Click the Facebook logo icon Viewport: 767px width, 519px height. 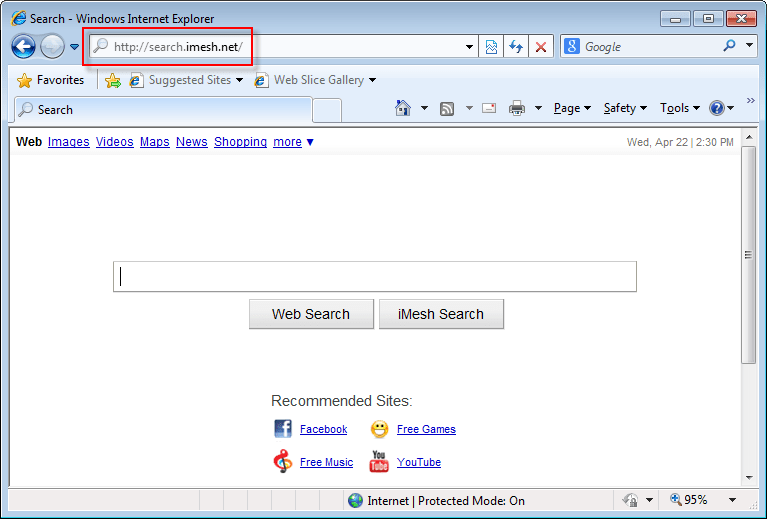[283, 429]
